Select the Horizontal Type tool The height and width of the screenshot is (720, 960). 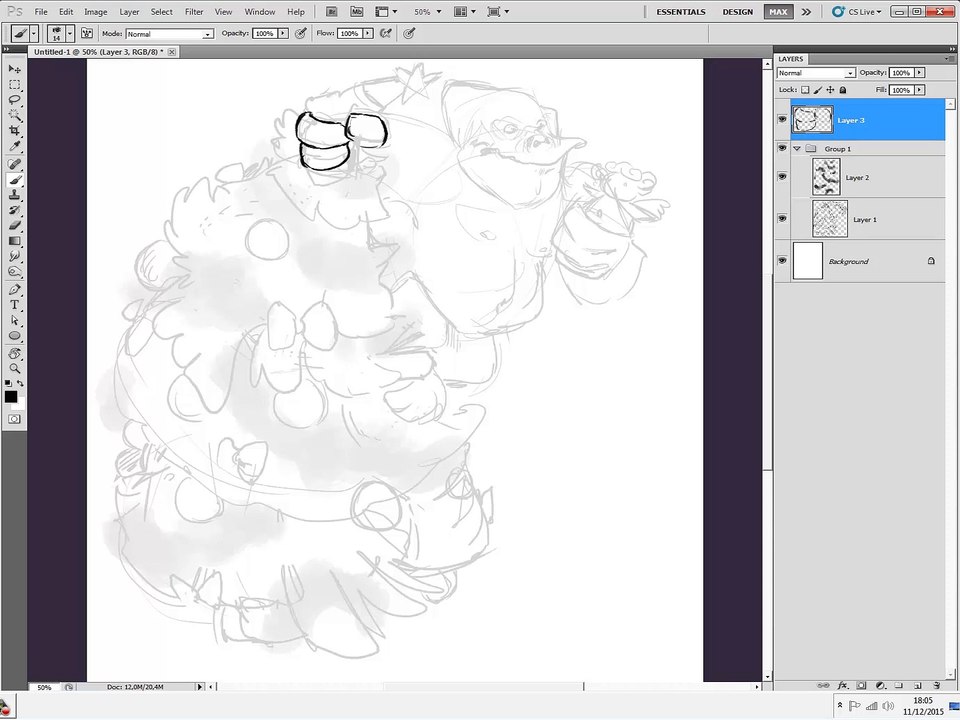(14, 305)
